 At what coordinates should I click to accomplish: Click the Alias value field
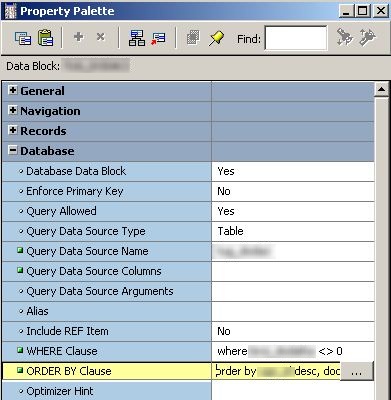tap(293, 311)
